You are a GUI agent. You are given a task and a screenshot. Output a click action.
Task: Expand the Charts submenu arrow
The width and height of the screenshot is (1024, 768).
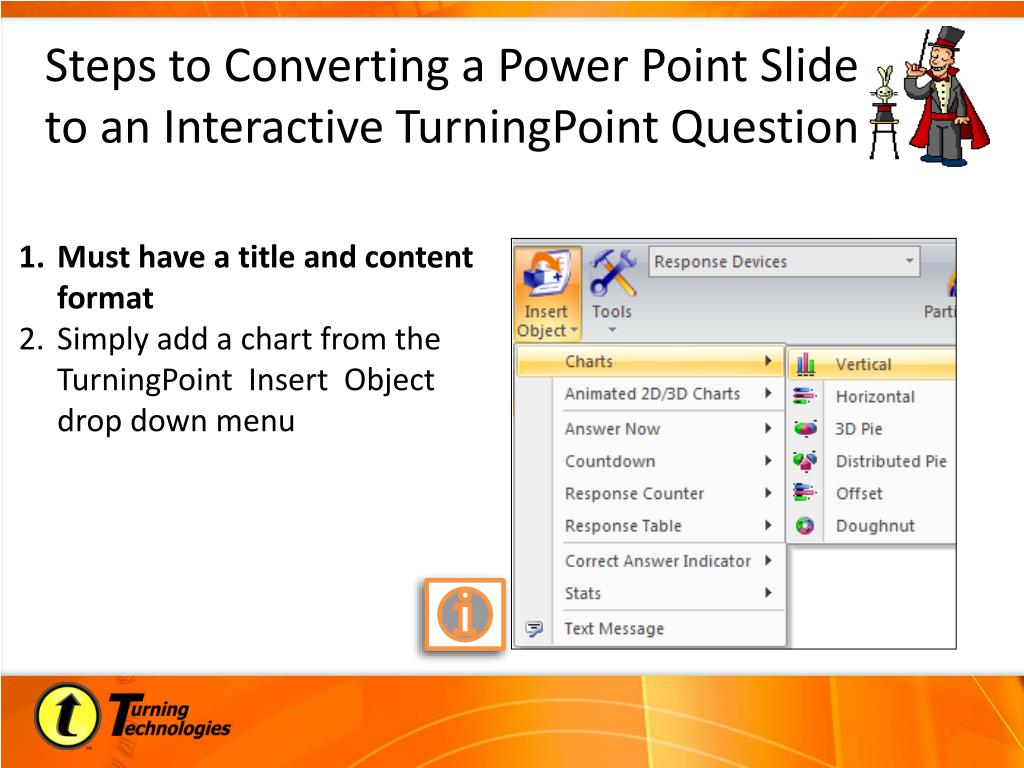(x=768, y=361)
